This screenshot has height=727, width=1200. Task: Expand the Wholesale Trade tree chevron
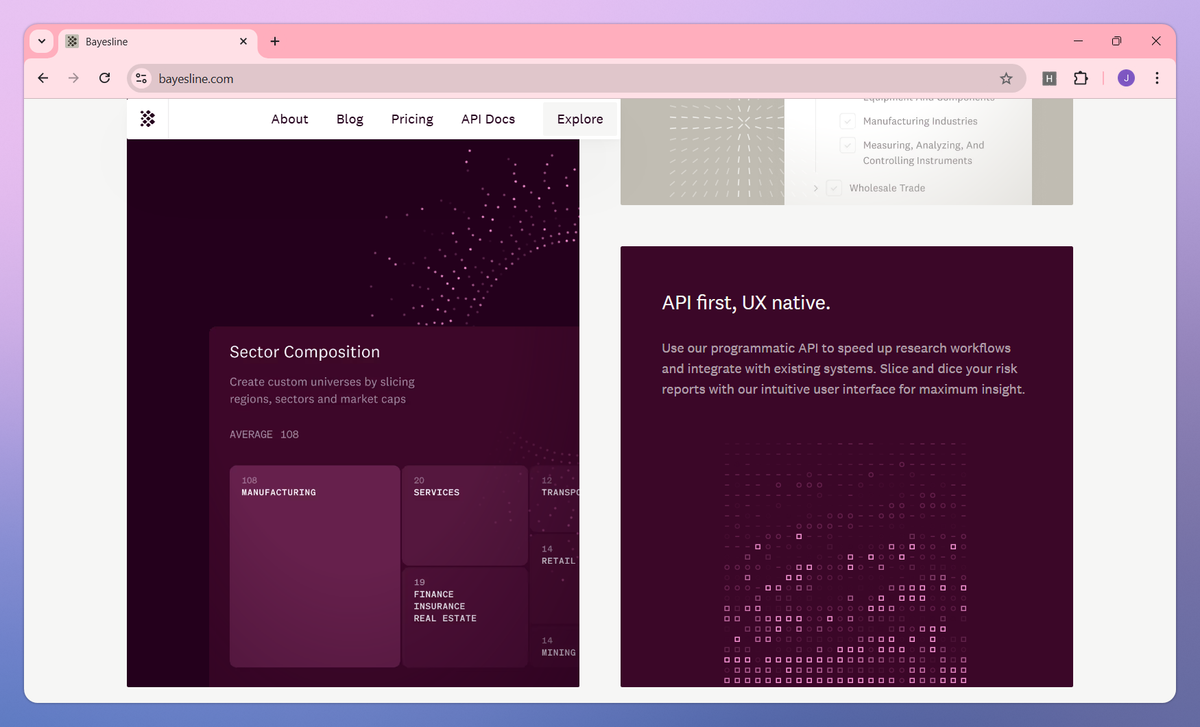816,188
